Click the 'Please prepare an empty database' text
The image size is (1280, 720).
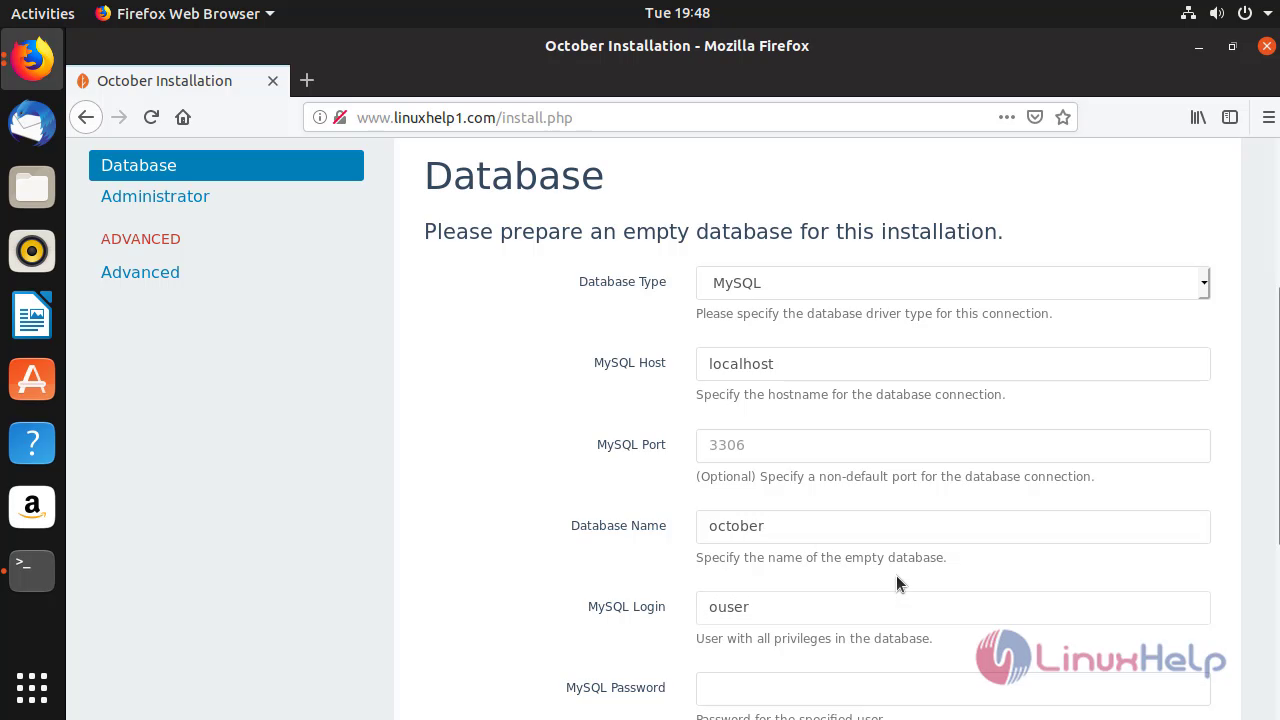tap(713, 232)
